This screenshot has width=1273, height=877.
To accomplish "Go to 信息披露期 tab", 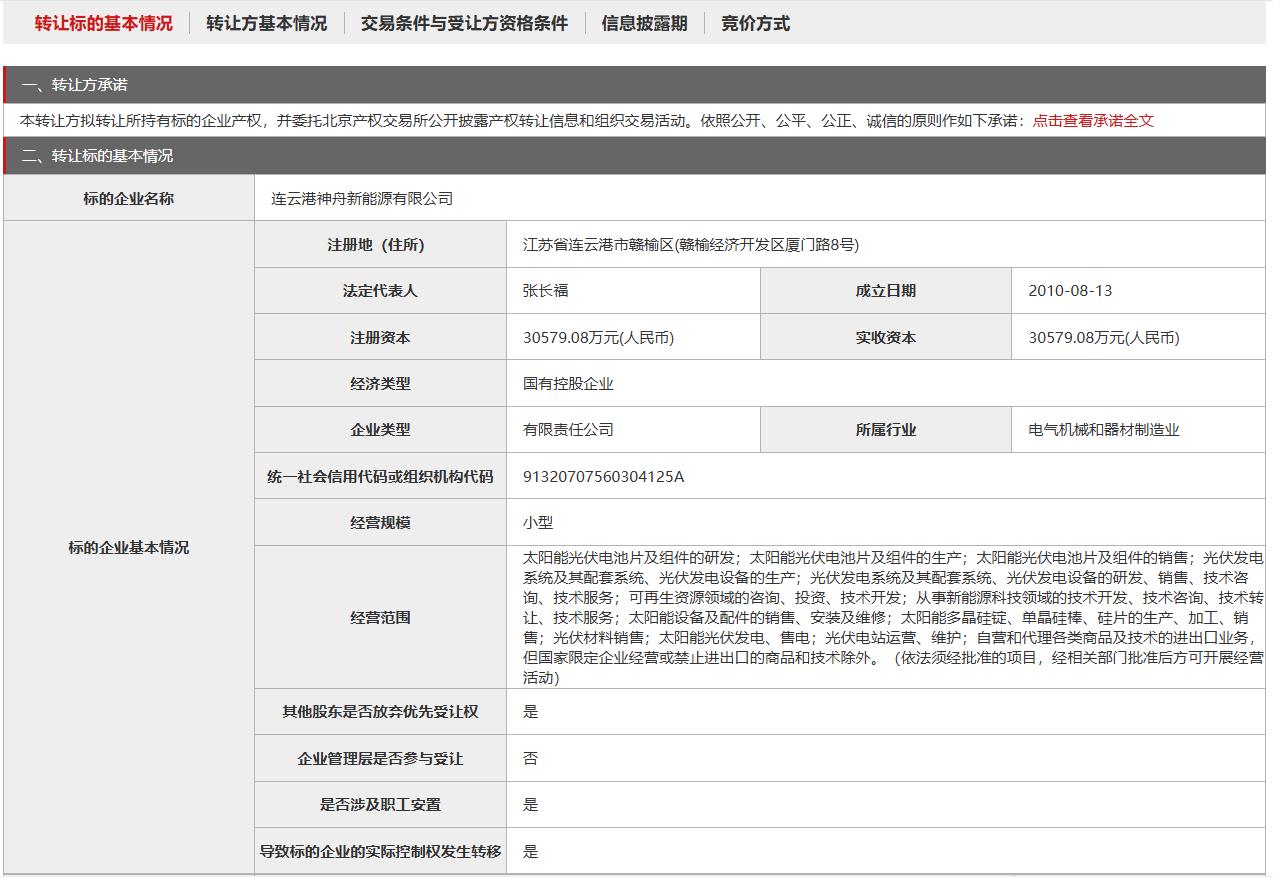I will [x=644, y=23].
